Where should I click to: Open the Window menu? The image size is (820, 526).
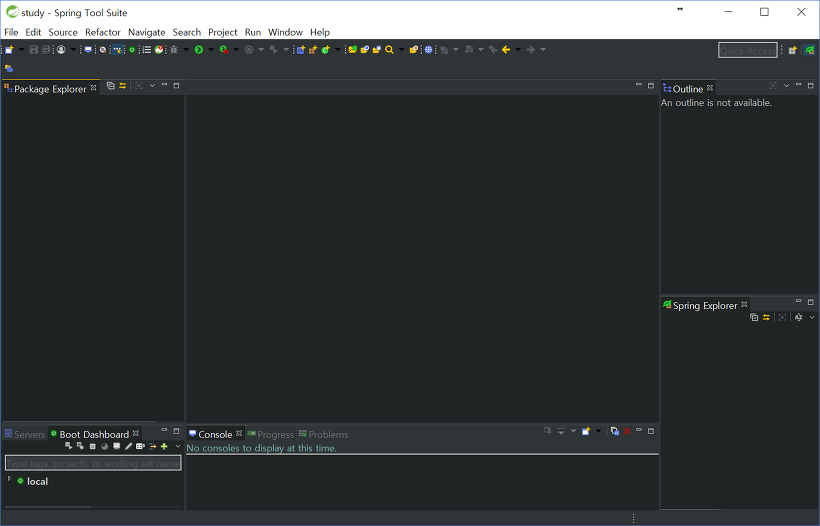click(285, 32)
